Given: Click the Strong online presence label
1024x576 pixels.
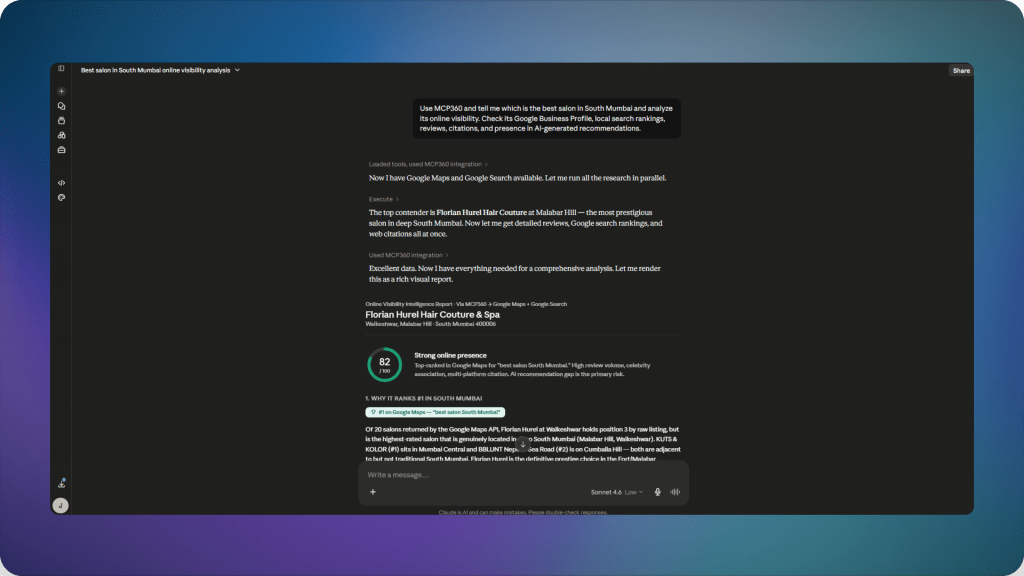Looking at the screenshot, I should click(450, 355).
